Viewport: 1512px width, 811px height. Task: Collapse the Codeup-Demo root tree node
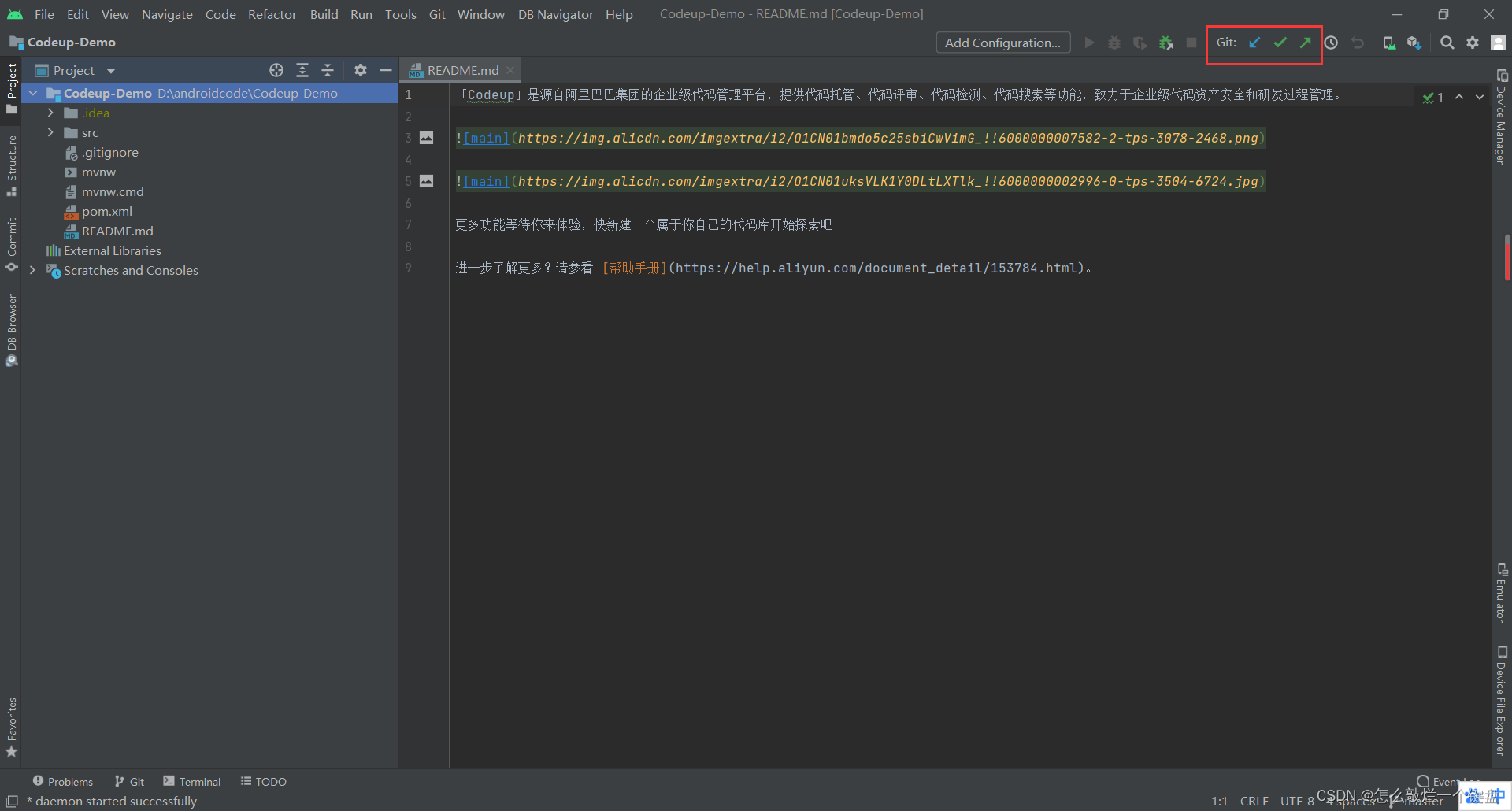click(x=33, y=93)
